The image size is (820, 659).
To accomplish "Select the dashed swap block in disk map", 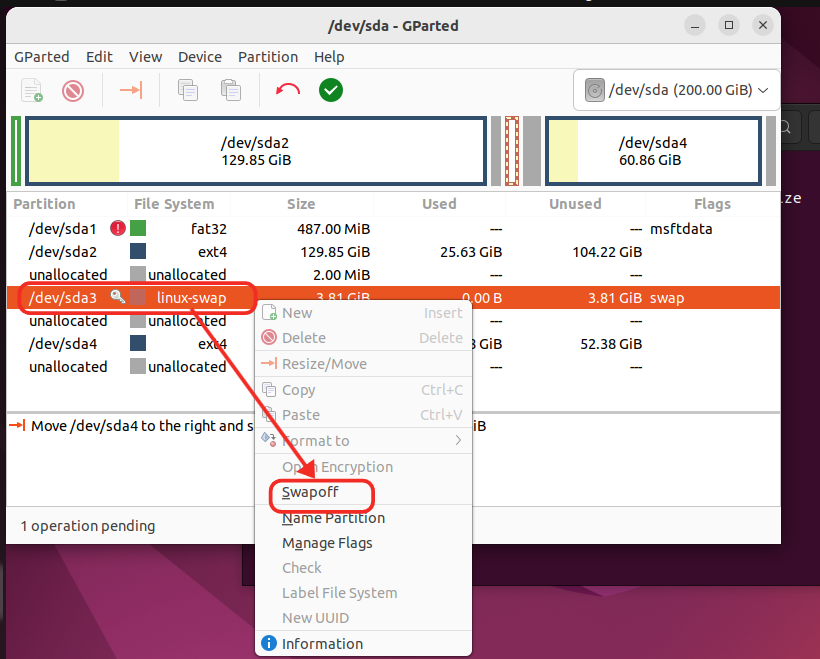I will pyautogui.click(x=512, y=151).
